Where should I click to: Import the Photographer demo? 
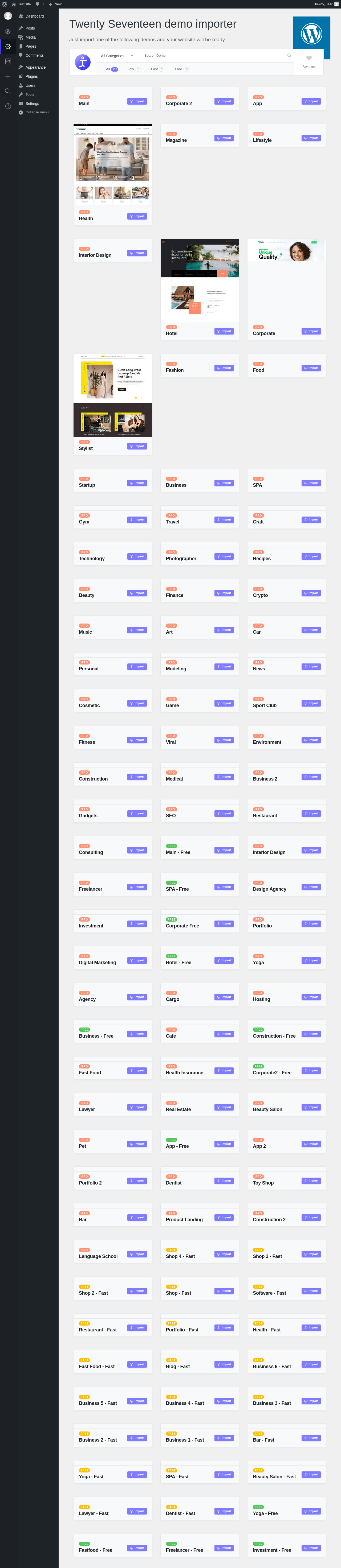224,556
